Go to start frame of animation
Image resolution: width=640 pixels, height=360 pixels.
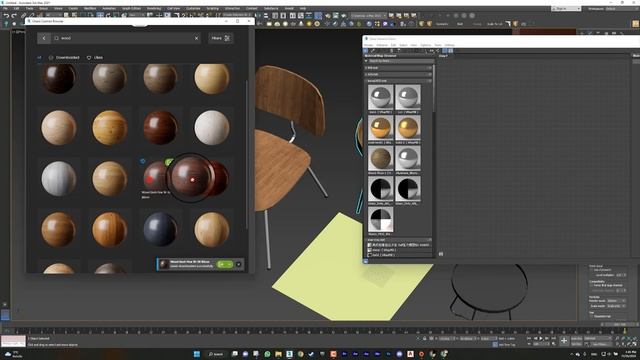(x=530, y=338)
